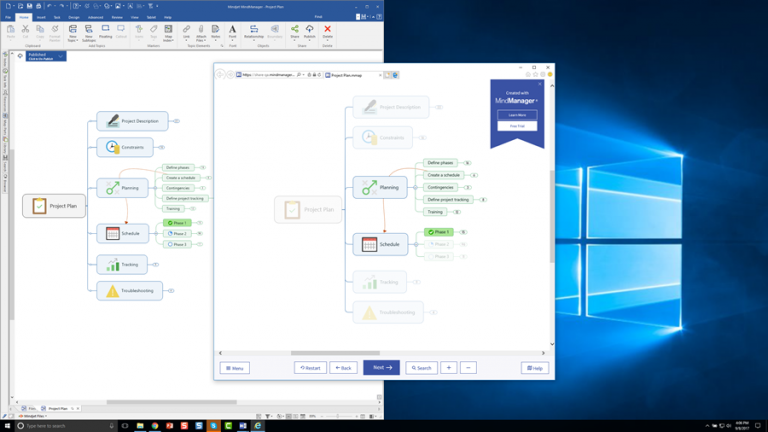Click the Learn More button
The width and height of the screenshot is (768, 432).
click(x=517, y=115)
